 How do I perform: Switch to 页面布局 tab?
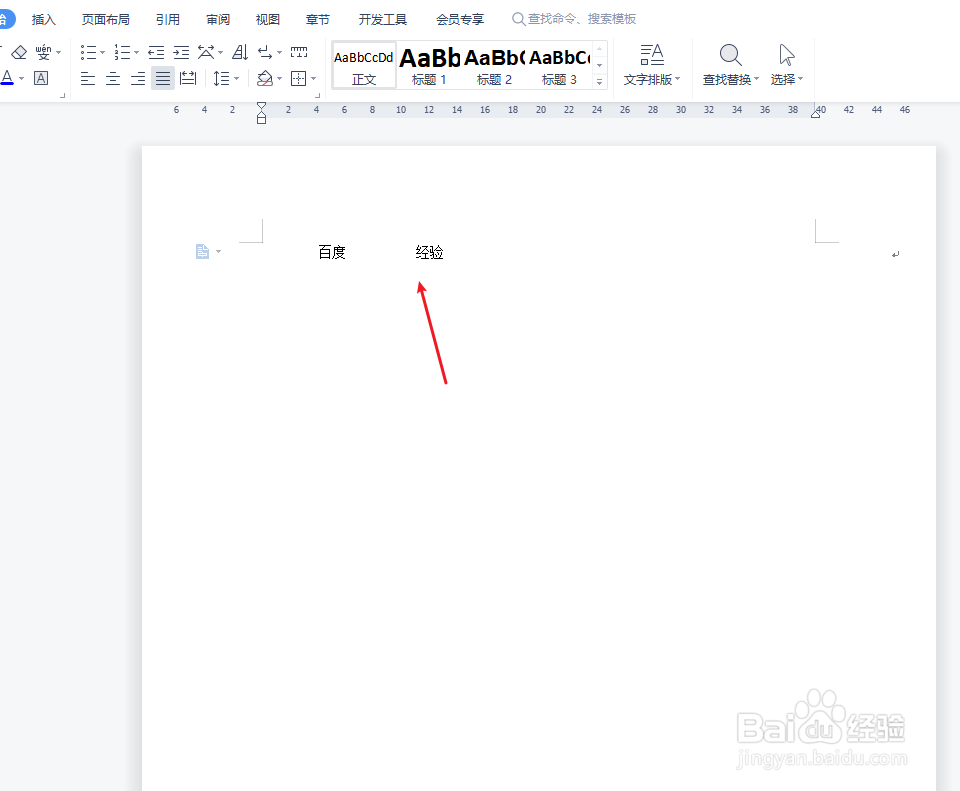(x=105, y=20)
